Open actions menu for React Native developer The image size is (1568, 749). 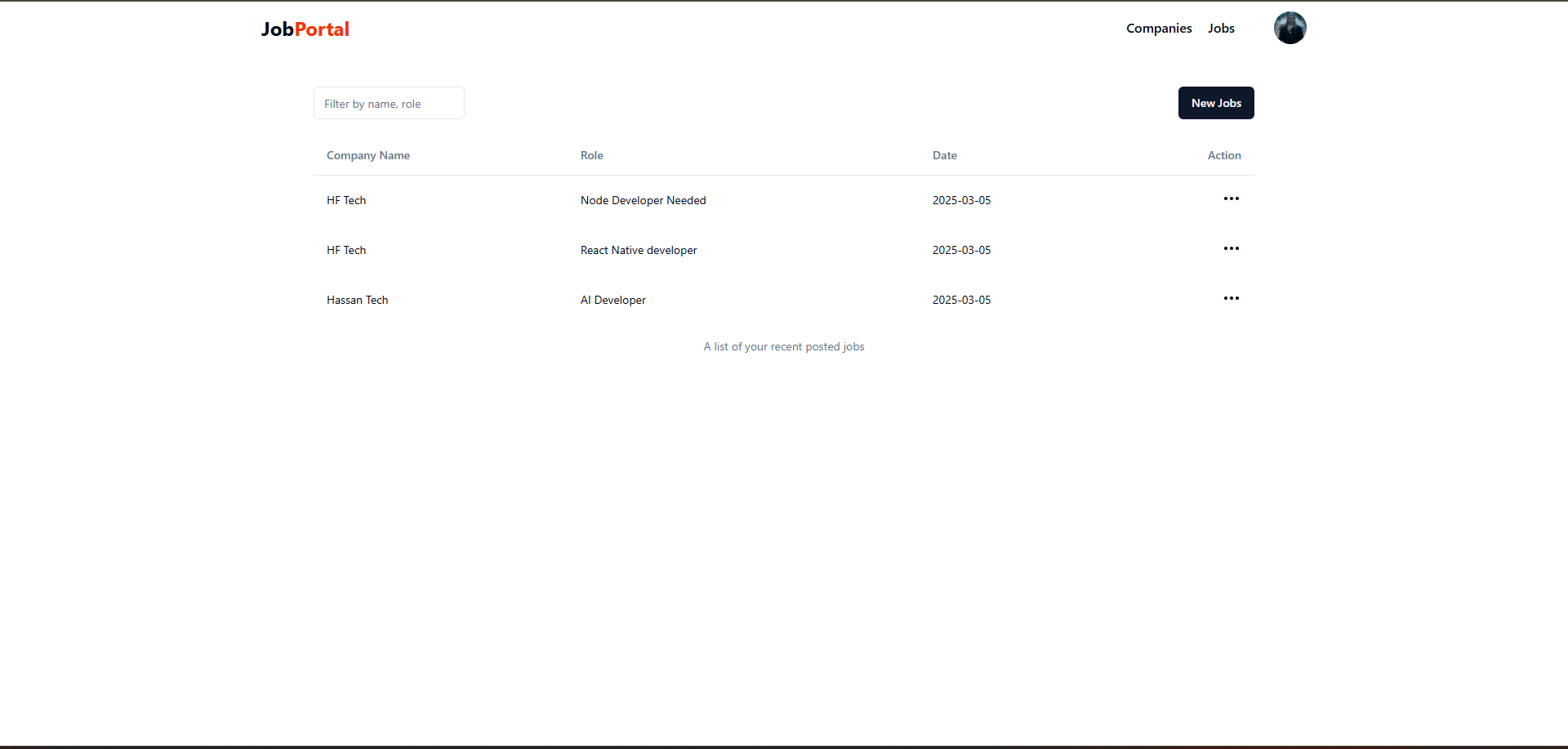(x=1231, y=248)
